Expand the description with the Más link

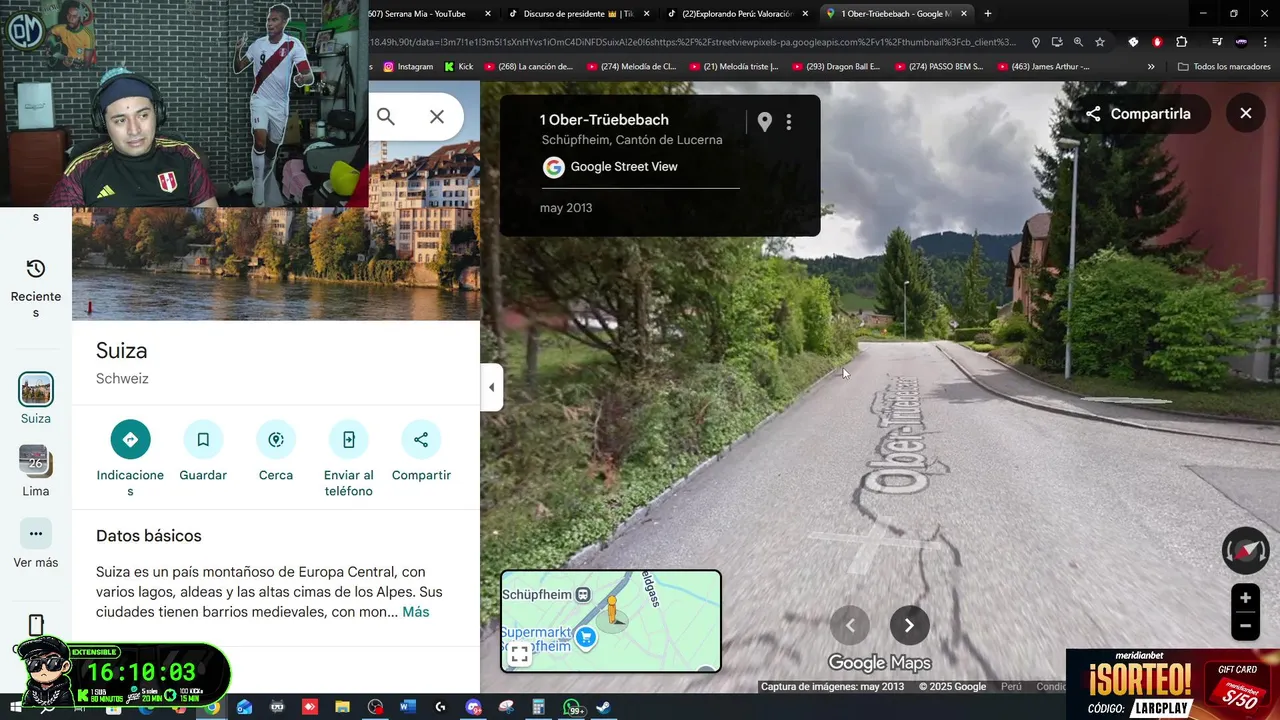tap(416, 612)
